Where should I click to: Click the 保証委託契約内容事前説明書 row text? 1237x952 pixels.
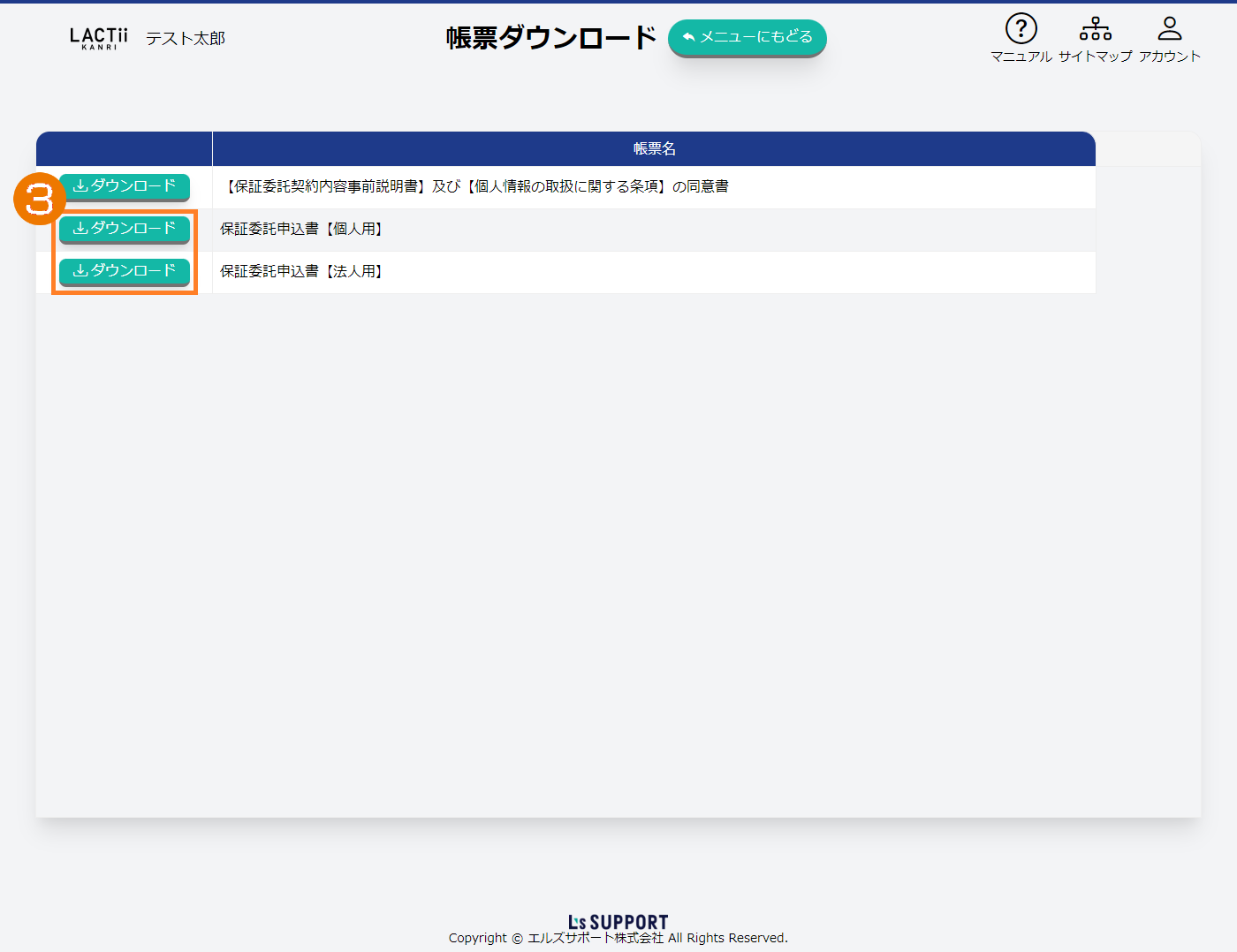[x=477, y=187]
